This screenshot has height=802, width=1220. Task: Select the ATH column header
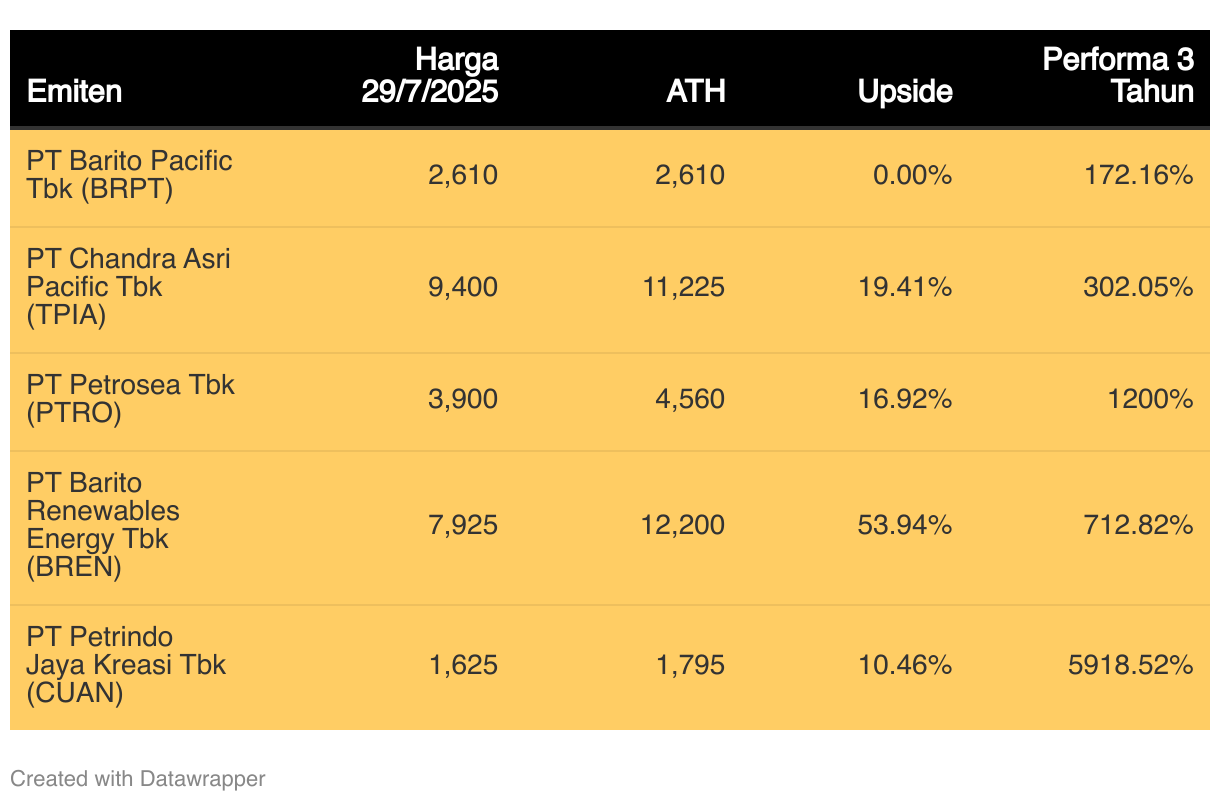pyautogui.click(x=696, y=92)
